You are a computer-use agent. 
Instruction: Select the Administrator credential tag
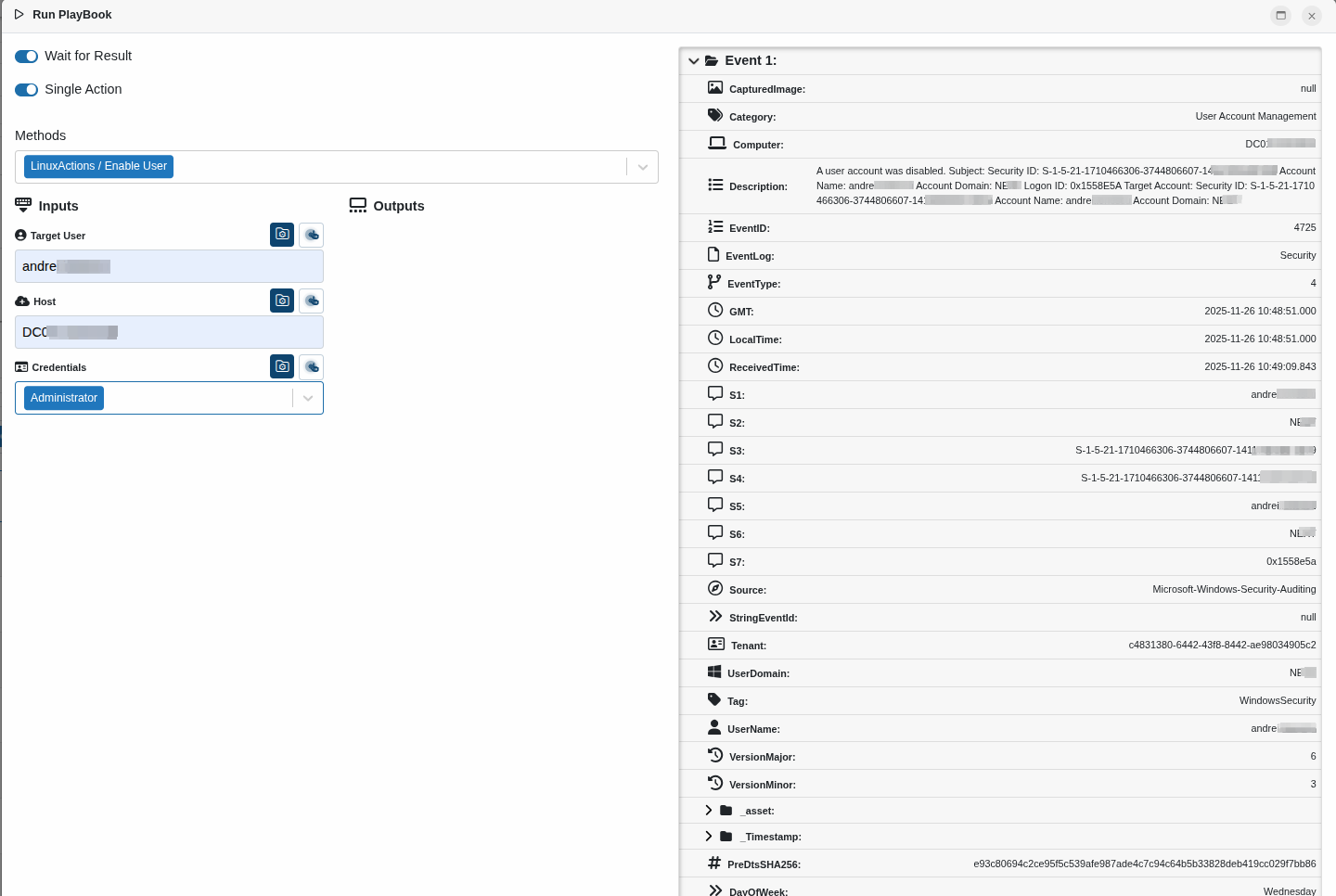(x=64, y=398)
